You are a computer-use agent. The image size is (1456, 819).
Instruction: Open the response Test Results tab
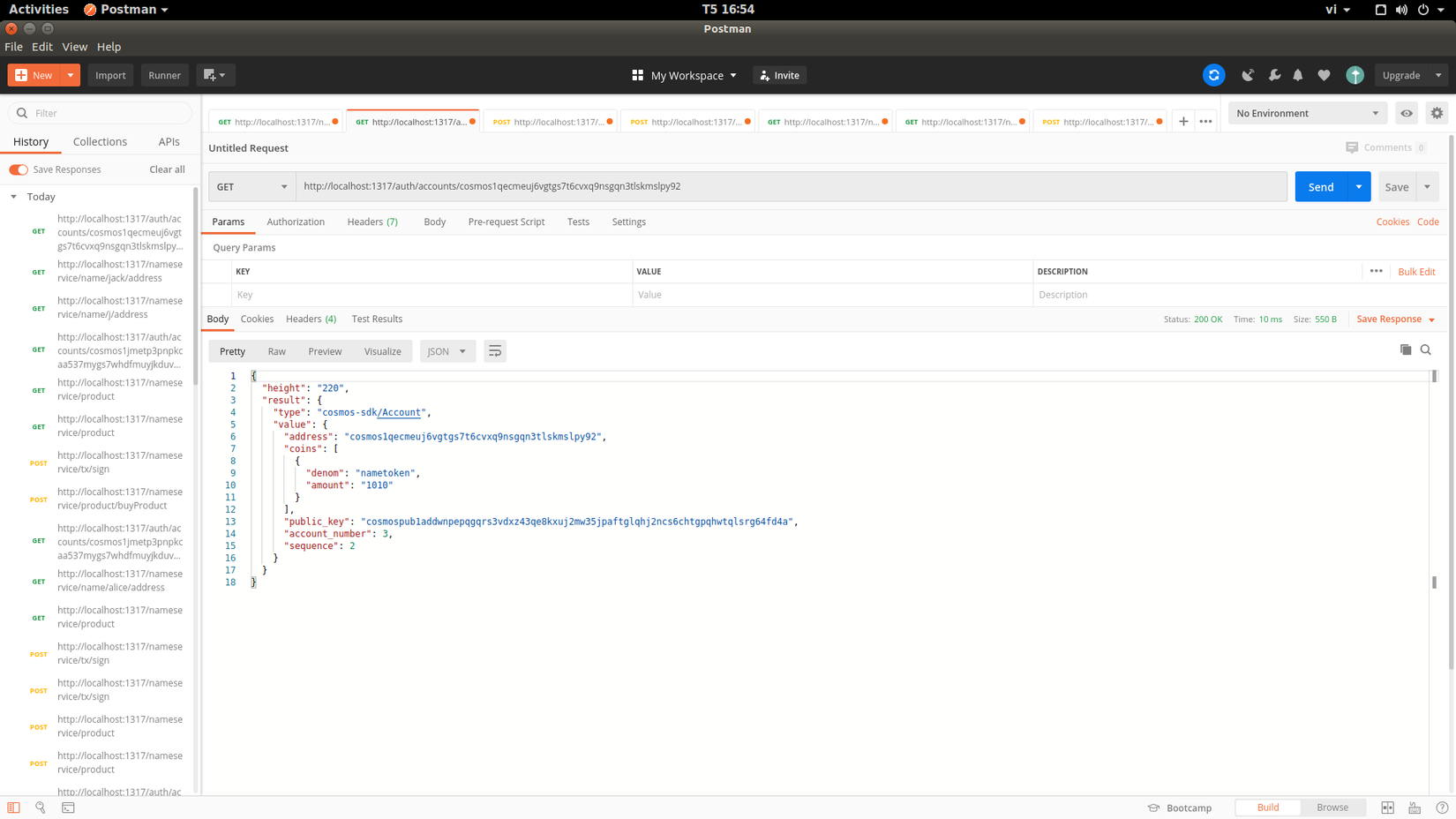[377, 319]
